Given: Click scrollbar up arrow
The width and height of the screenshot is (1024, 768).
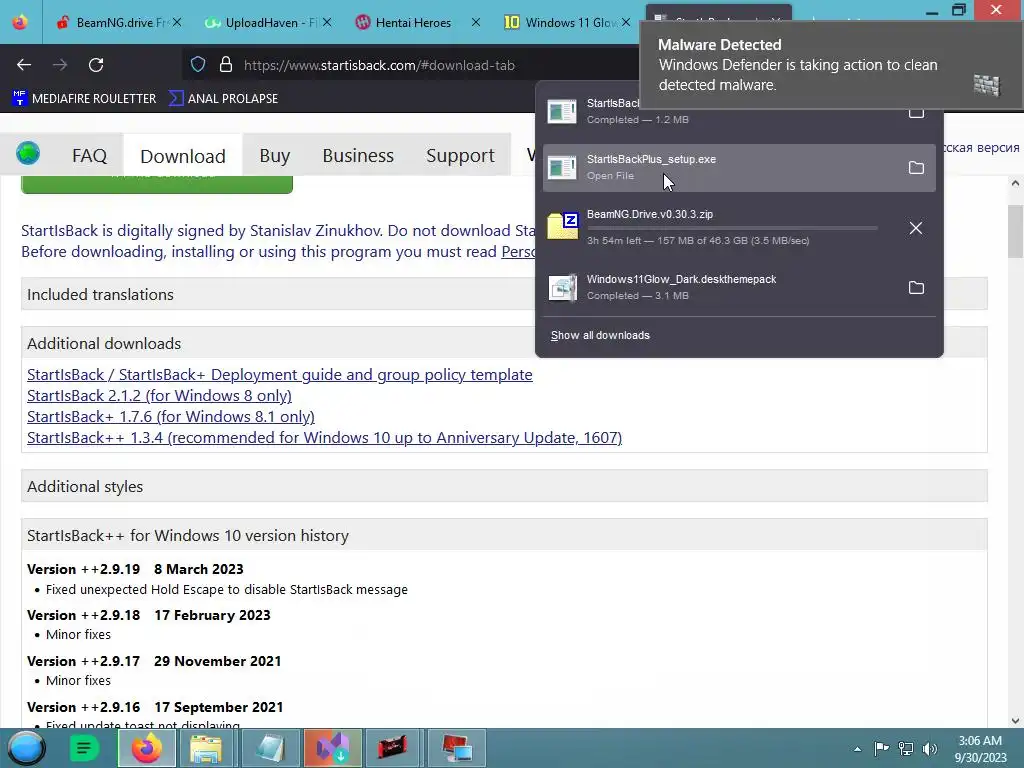Looking at the screenshot, I should tap(1015, 184).
